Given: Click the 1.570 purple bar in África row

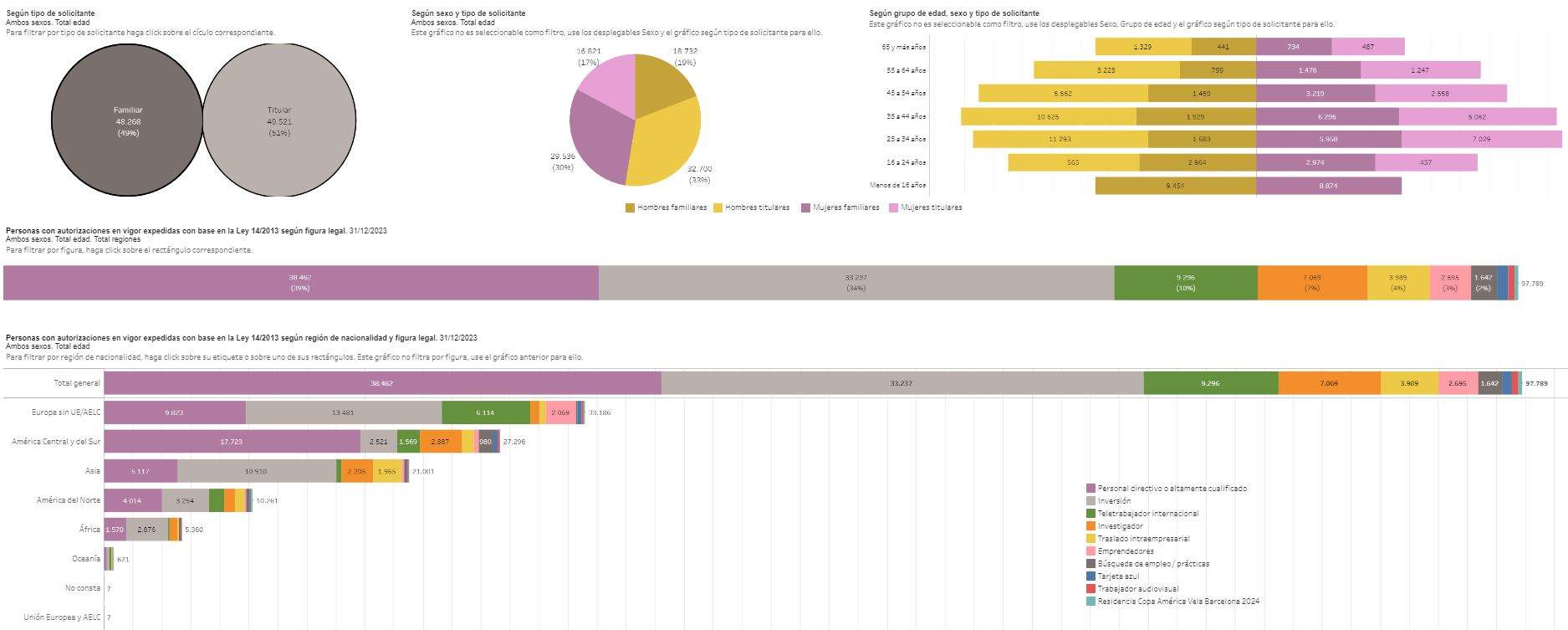Looking at the screenshot, I should pos(115,530).
